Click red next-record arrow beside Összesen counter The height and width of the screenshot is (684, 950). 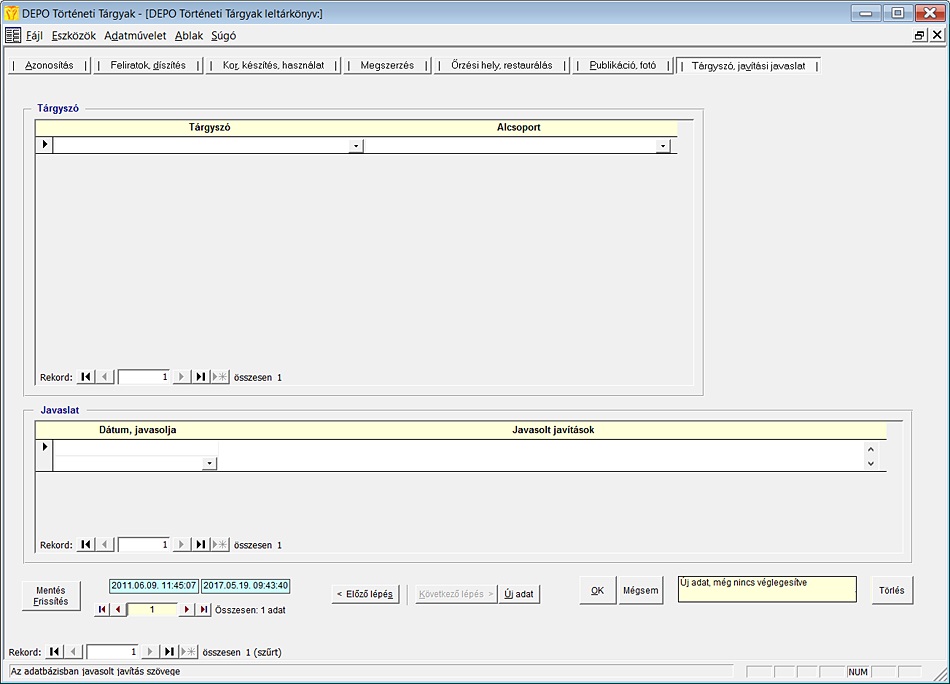point(186,609)
